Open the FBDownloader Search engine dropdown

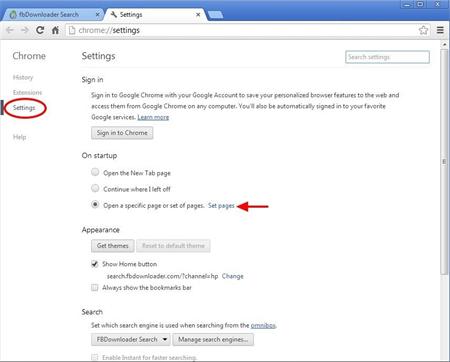coord(131,340)
